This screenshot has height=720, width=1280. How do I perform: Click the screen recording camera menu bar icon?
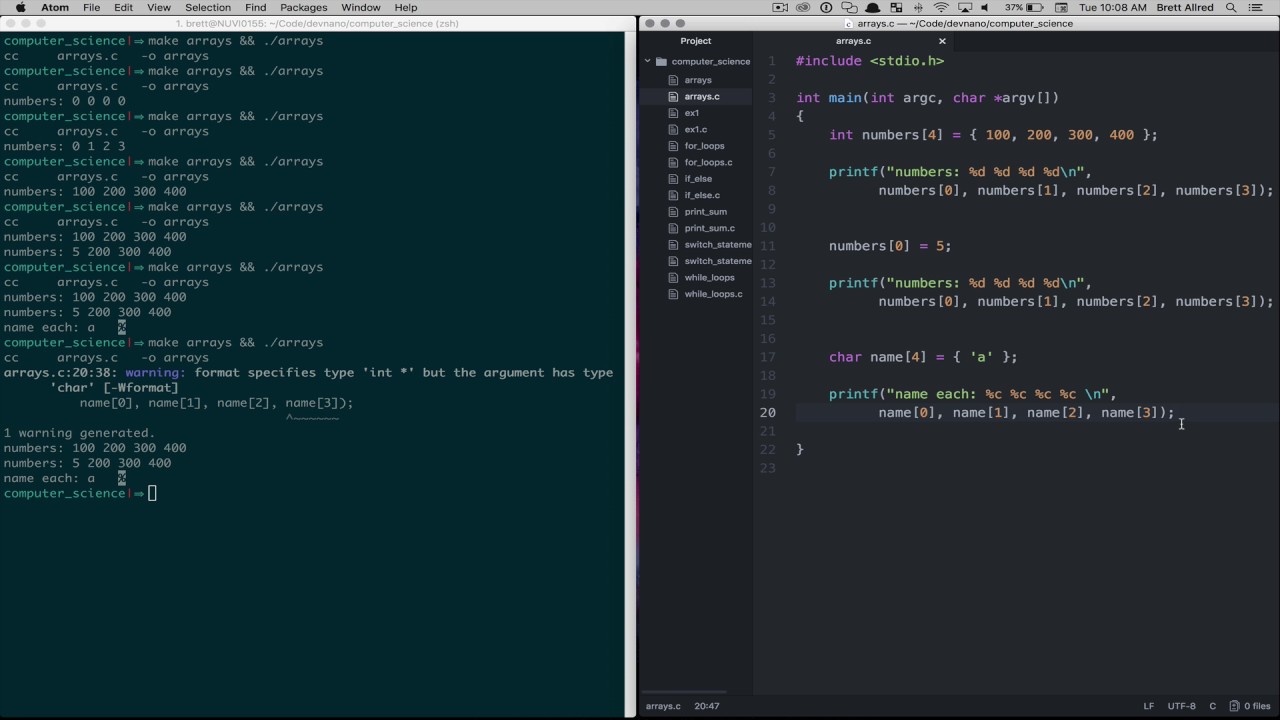click(781, 8)
